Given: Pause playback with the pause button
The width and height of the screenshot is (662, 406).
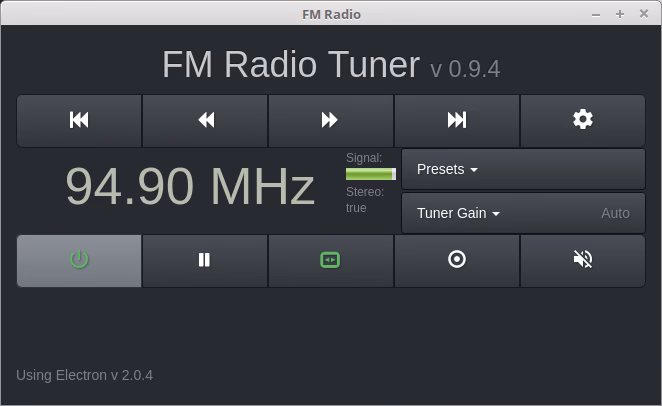Looking at the screenshot, I should (205, 261).
